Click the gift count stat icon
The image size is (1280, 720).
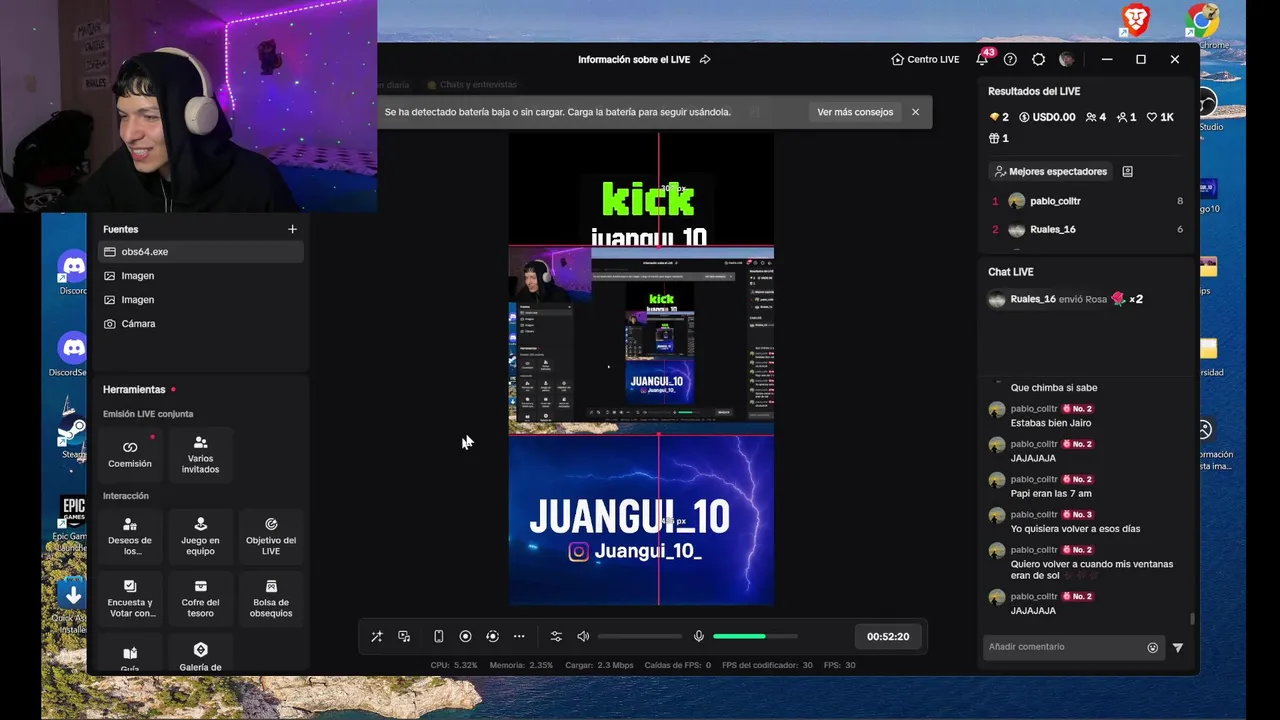pyautogui.click(x=999, y=138)
